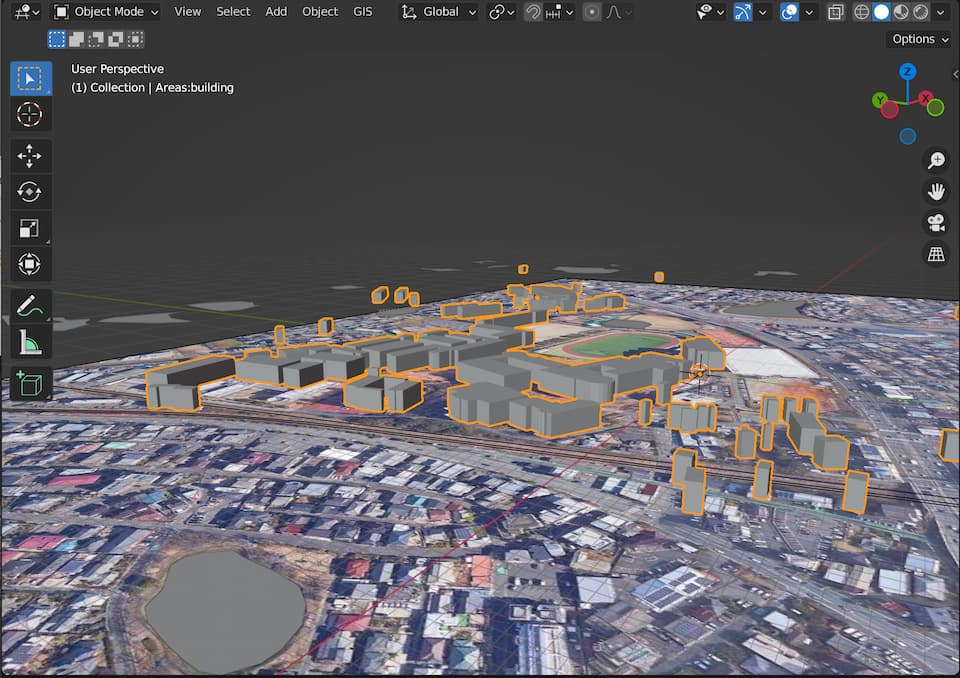Toggle the Show Gizmo button
The height and width of the screenshot is (678, 960).
pos(743,12)
